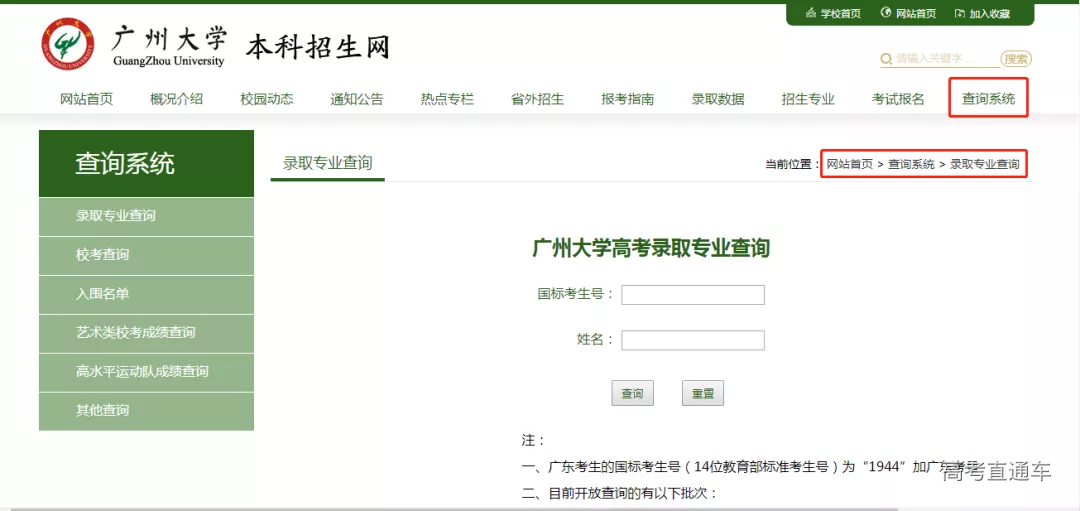Select 通知公告 from navigation bar

(357, 99)
